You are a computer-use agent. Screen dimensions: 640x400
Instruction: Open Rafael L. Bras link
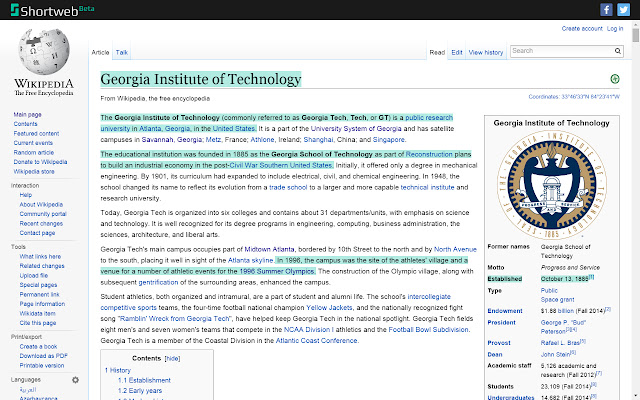560,343
